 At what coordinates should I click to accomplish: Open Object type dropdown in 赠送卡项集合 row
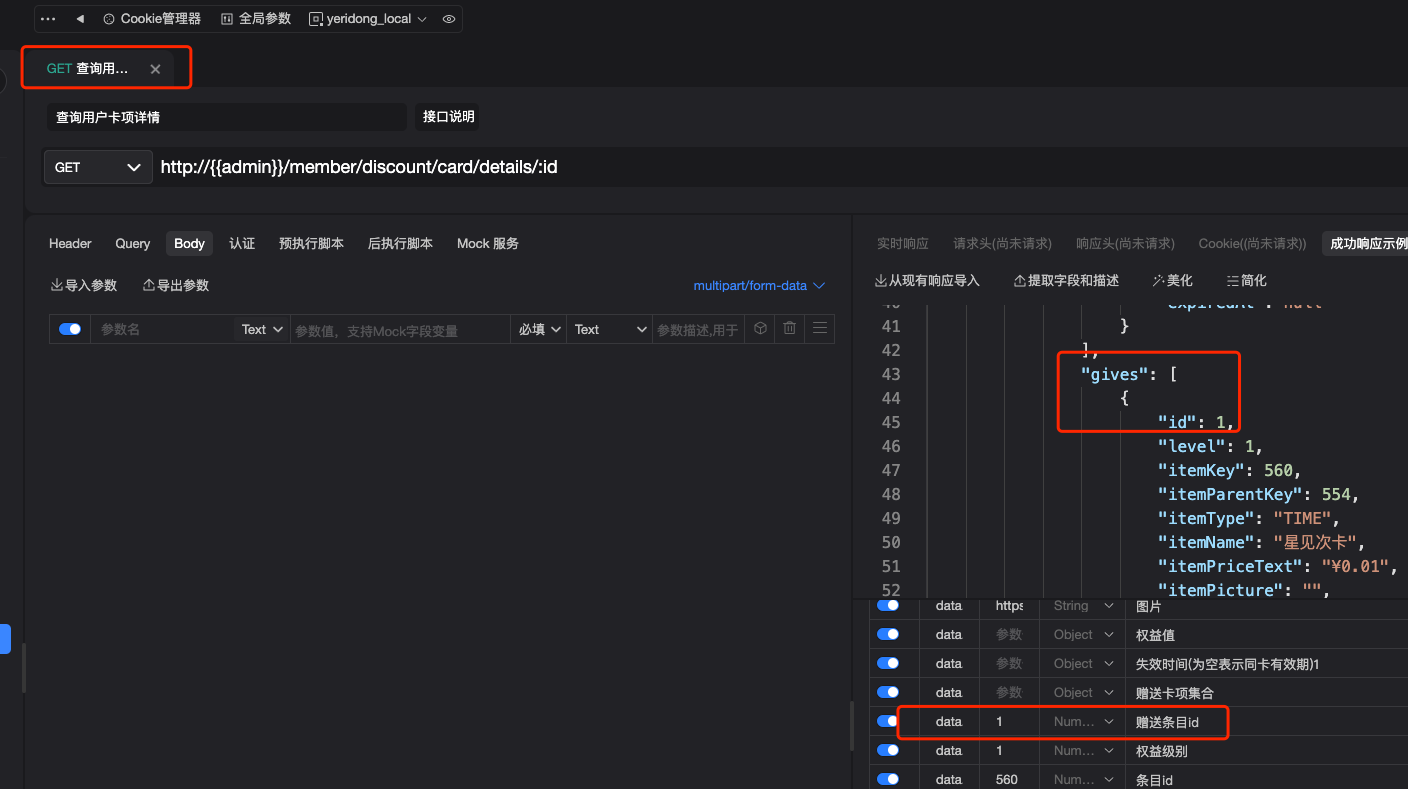coord(1083,692)
